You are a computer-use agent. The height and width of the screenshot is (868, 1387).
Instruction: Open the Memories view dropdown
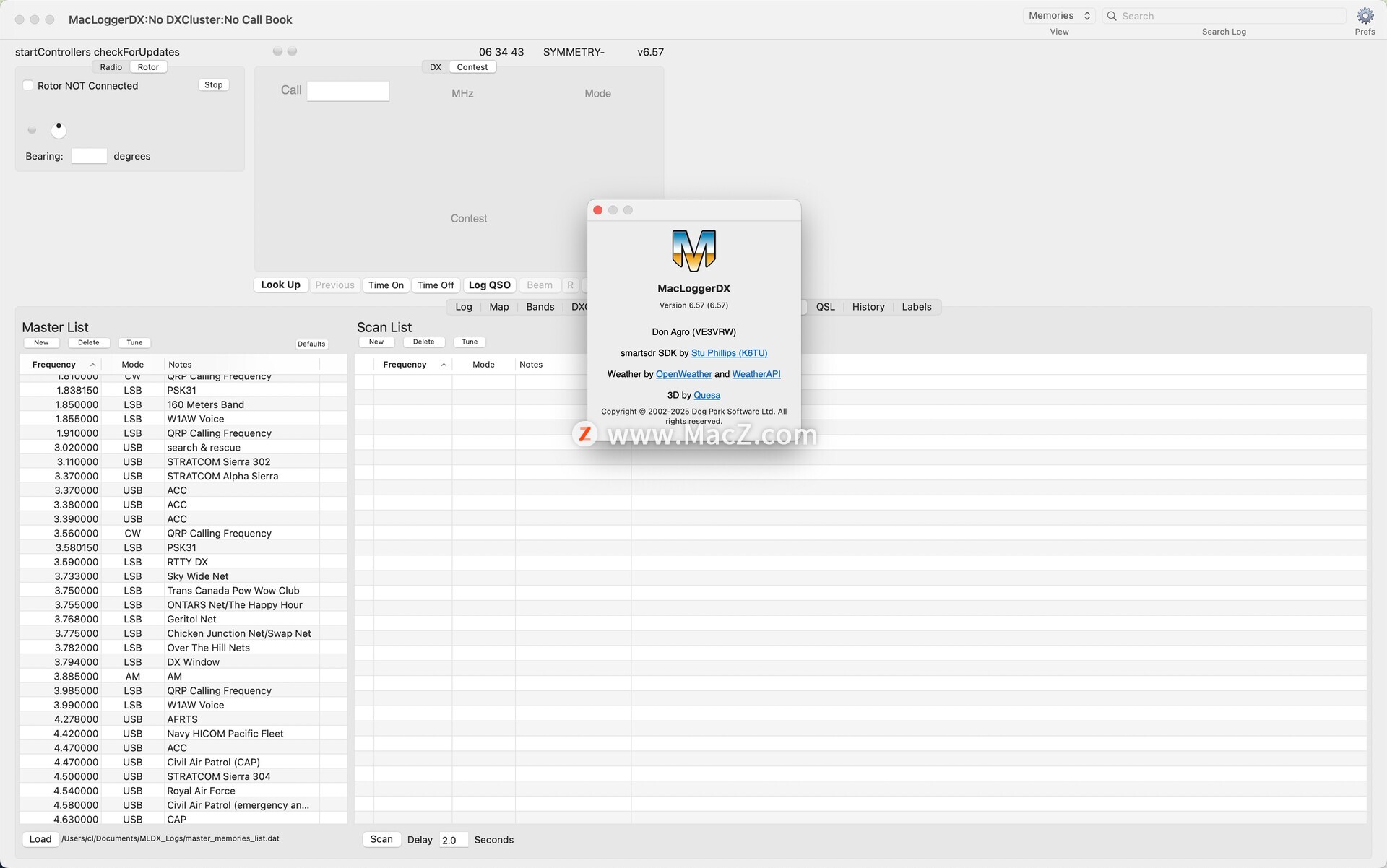(1059, 16)
